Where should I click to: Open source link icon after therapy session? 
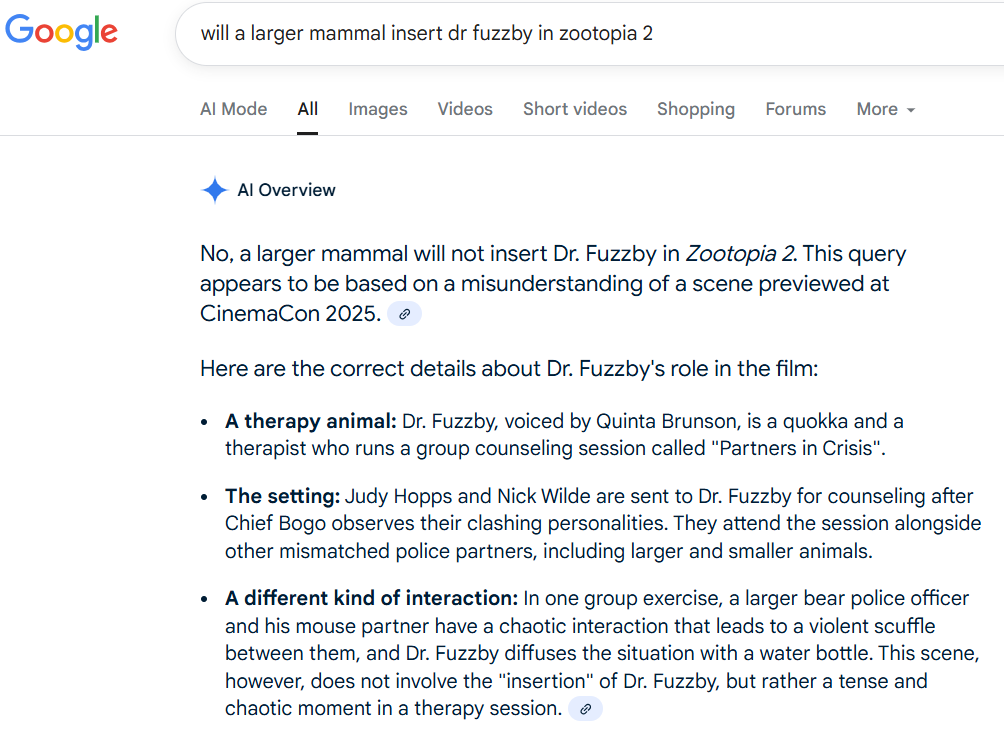click(586, 709)
